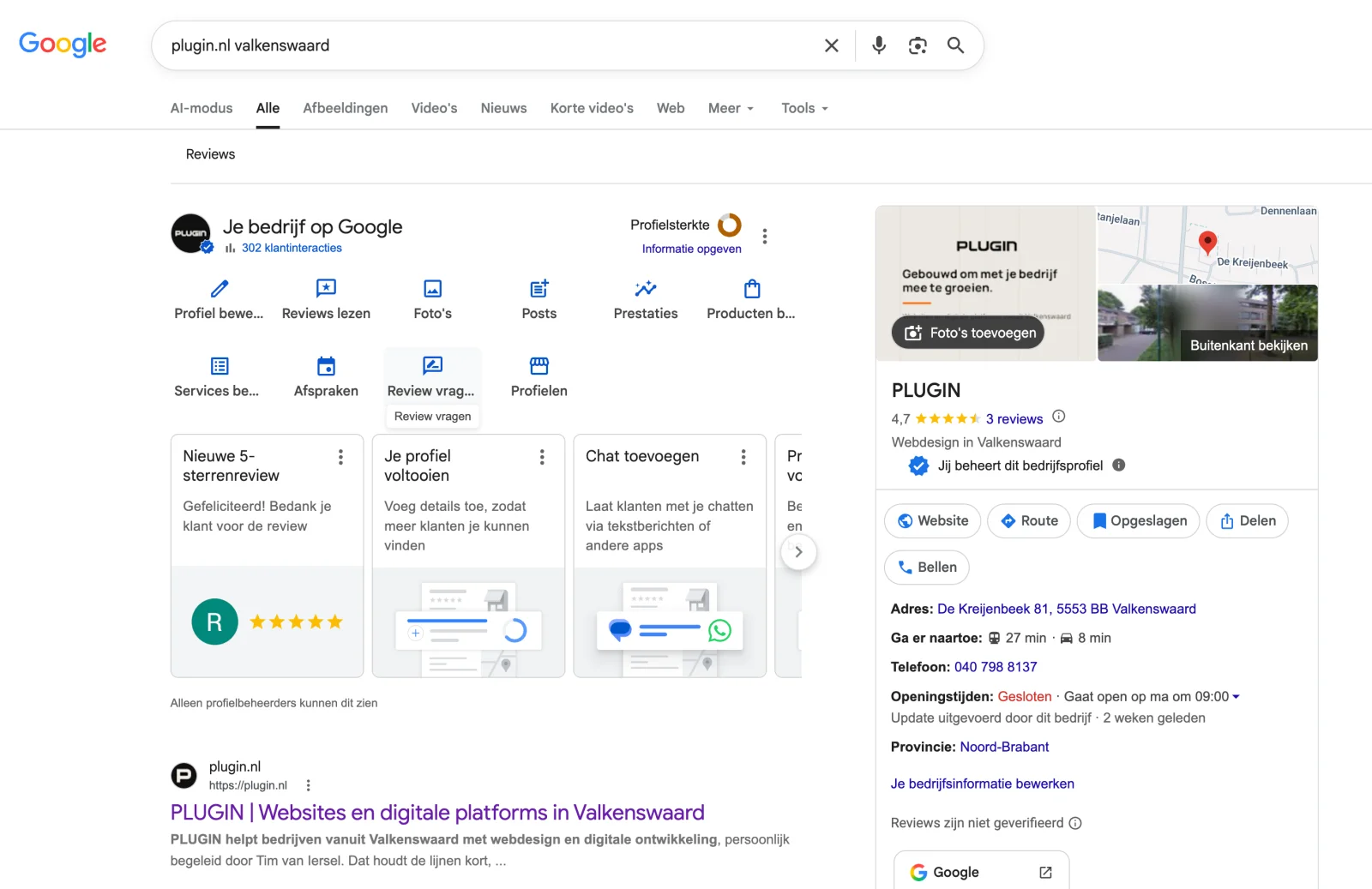The image size is (1372, 889).
Task: Select the Alle tab
Action: pyautogui.click(x=268, y=108)
